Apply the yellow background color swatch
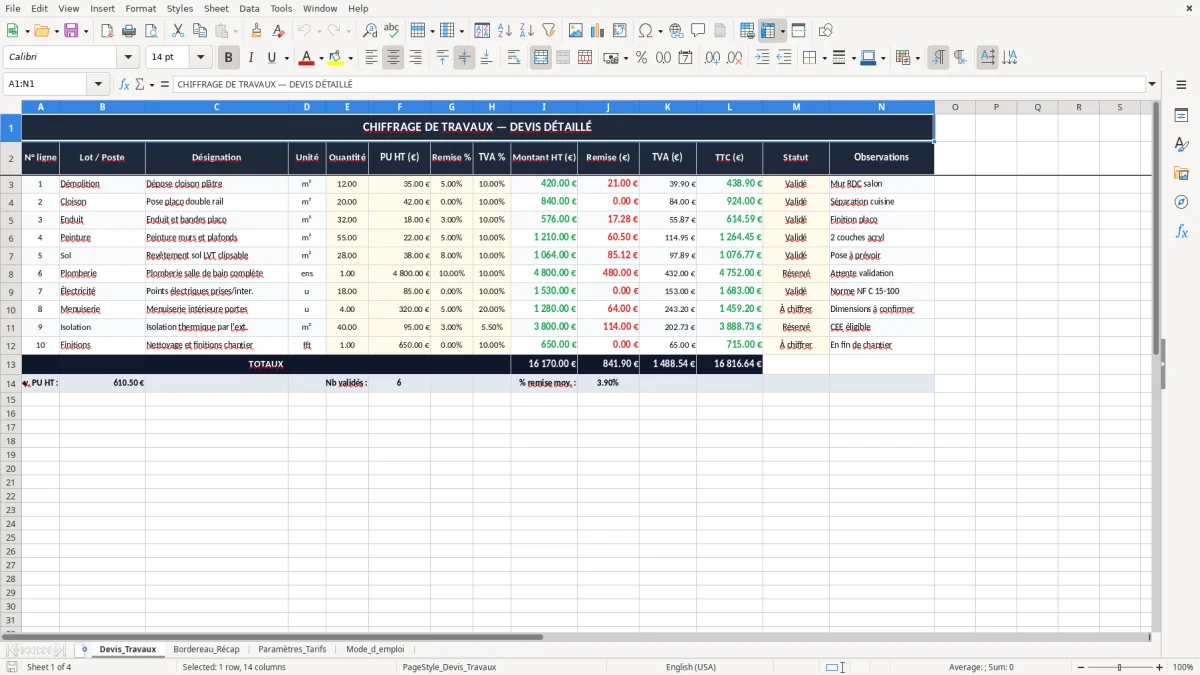Screen dimensions: 1200x675 [336, 58]
